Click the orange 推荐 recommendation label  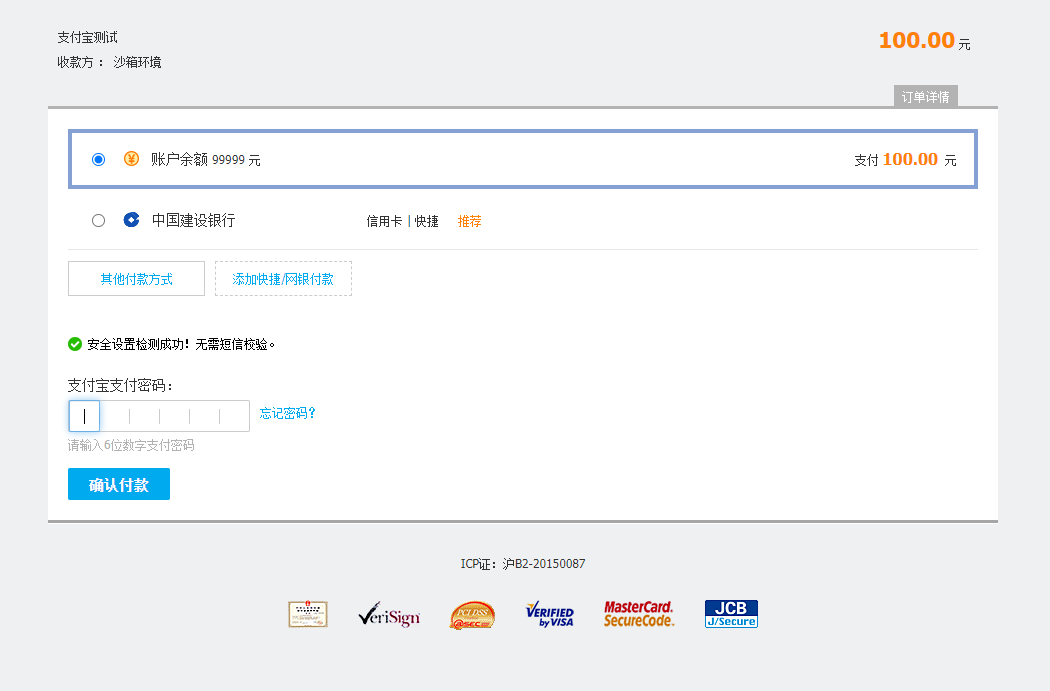469,221
